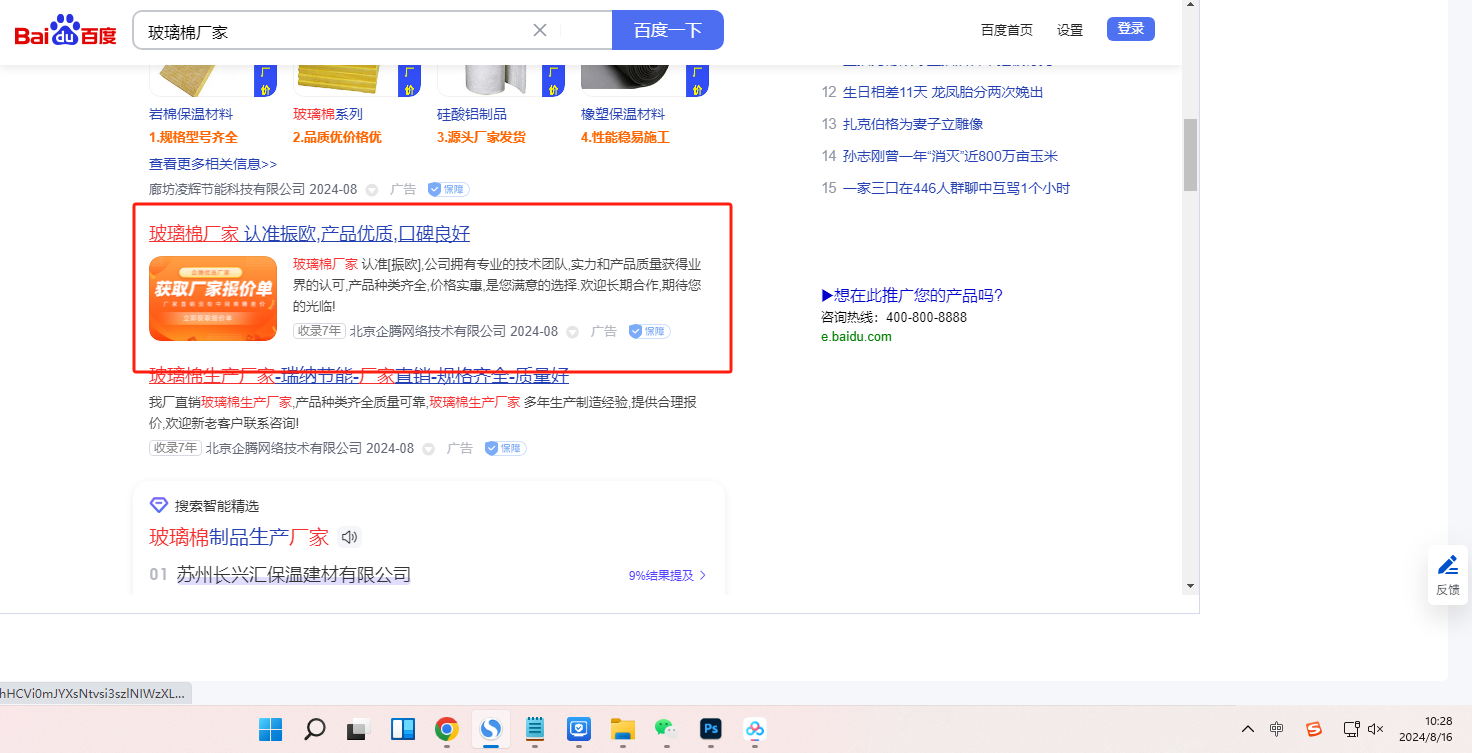Switch to Sogou browser on taskbar

491,729
